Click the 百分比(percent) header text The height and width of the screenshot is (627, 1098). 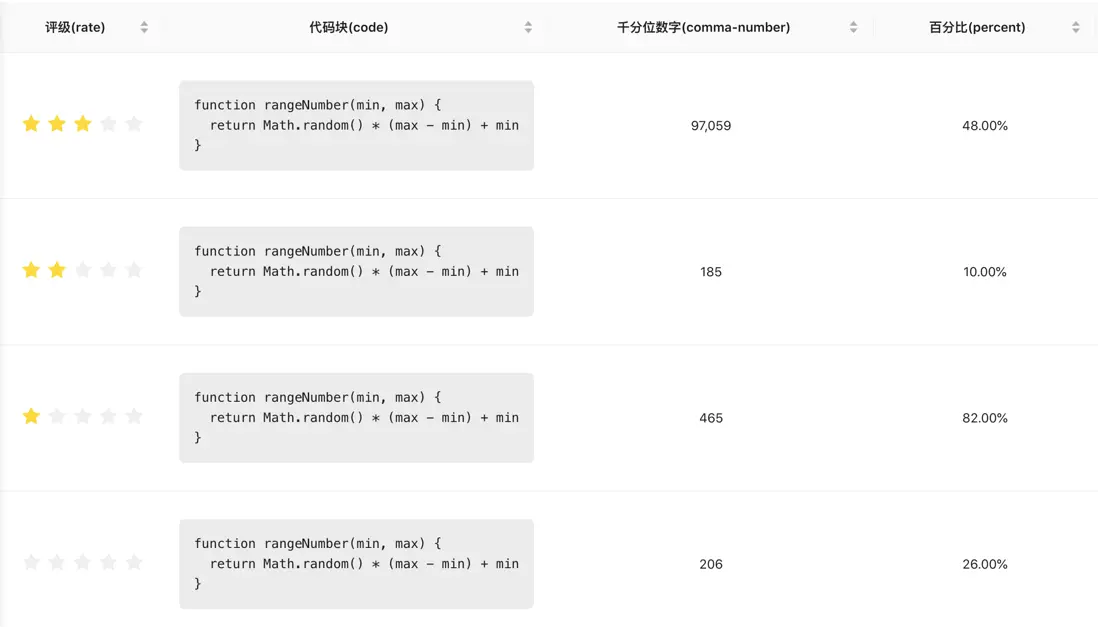coord(977,27)
